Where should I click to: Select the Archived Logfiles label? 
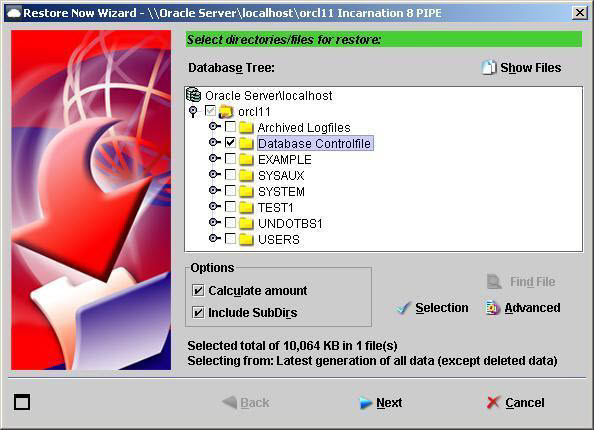pyautogui.click(x=304, y=128)
